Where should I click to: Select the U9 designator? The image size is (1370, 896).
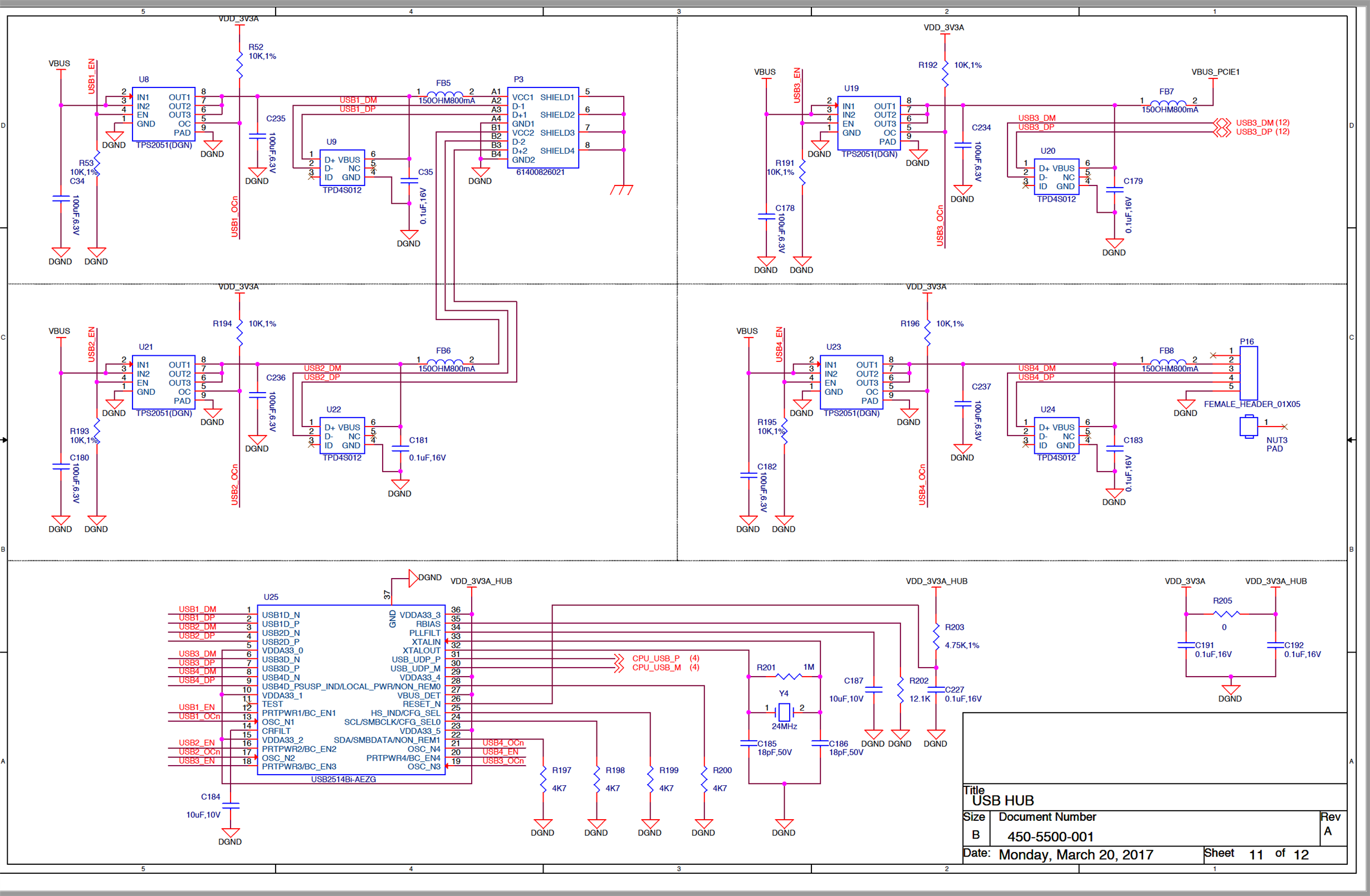(x=331, y=141)
